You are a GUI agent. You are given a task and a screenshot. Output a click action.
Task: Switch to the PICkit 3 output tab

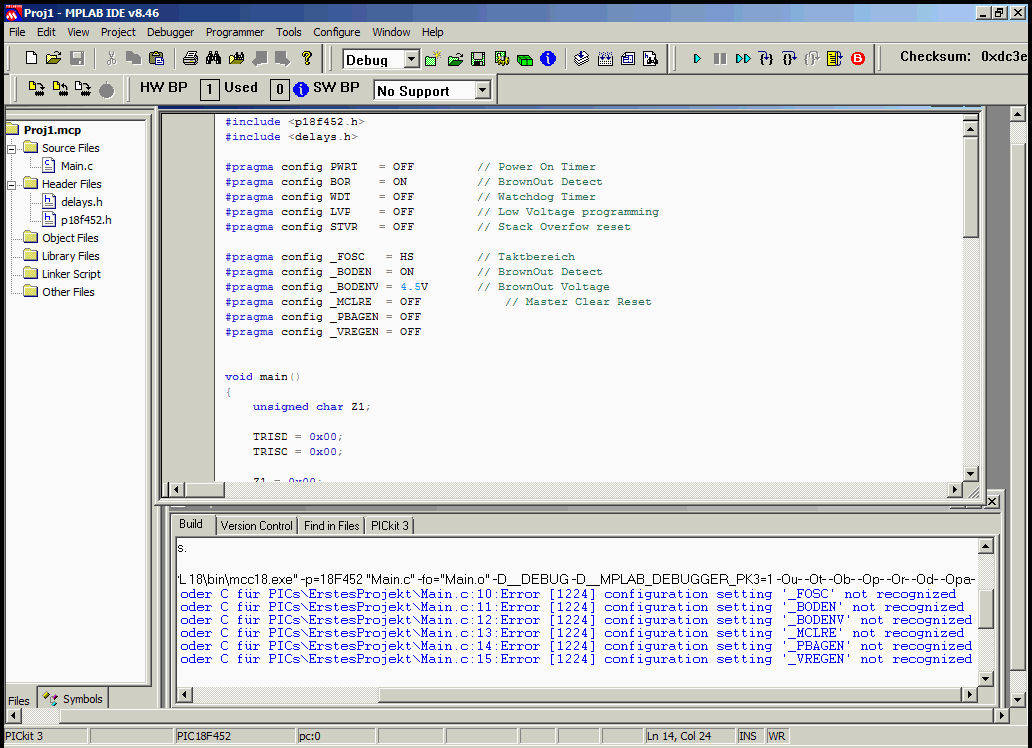coord(390,525)
